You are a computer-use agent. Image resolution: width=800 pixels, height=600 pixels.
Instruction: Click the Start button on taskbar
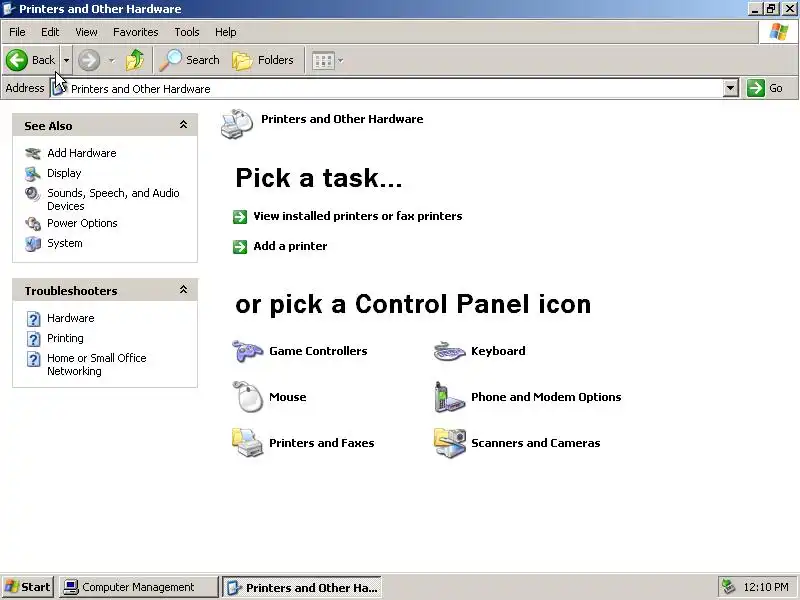click(x=28, y=587)
